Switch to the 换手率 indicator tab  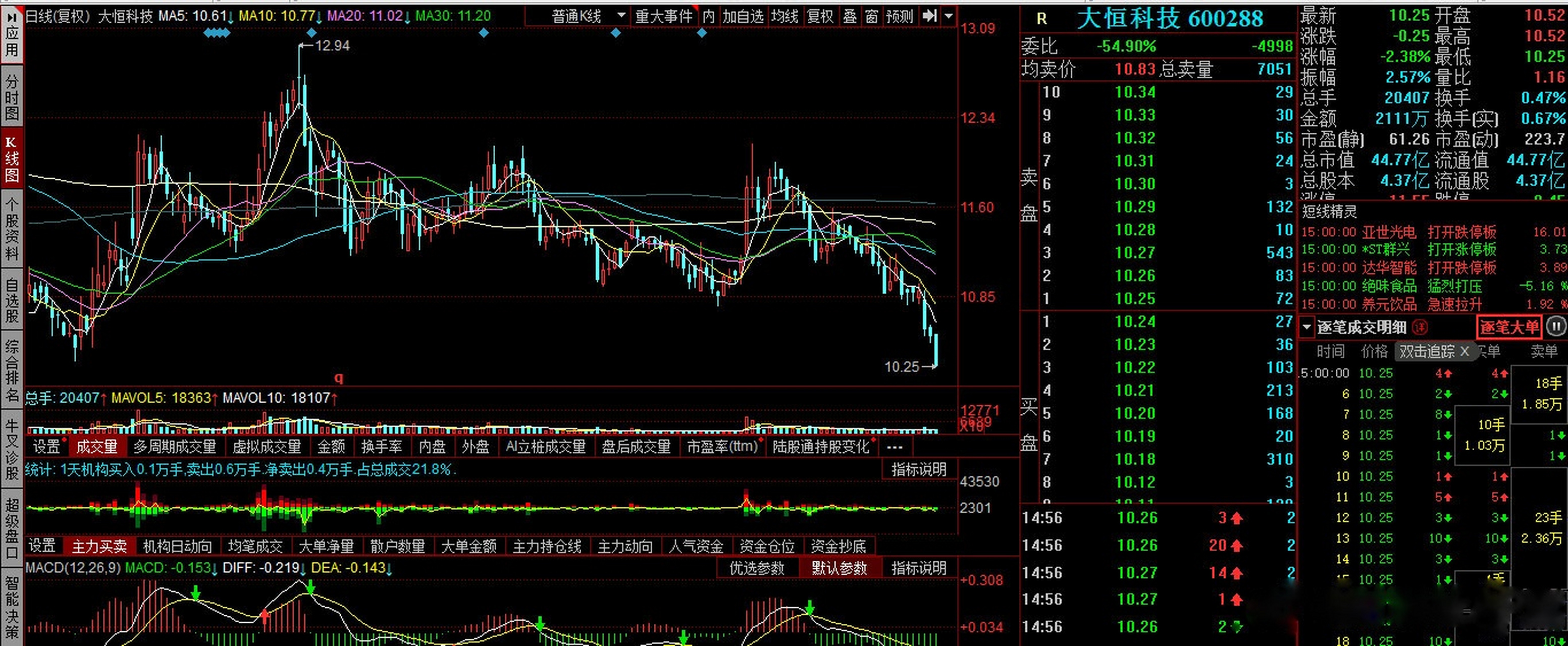tap(382, 447)
